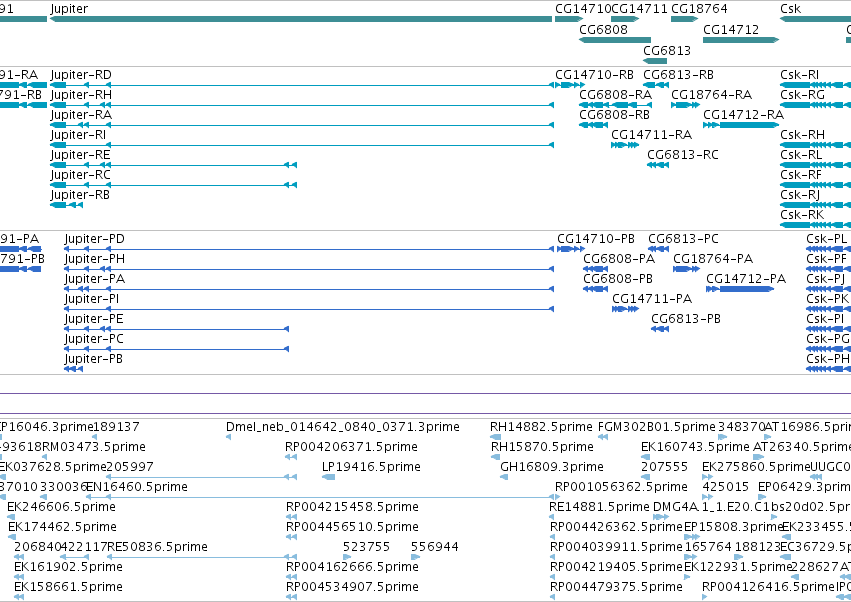
Task: Click EST label 556944
Action: coord(435,547)
